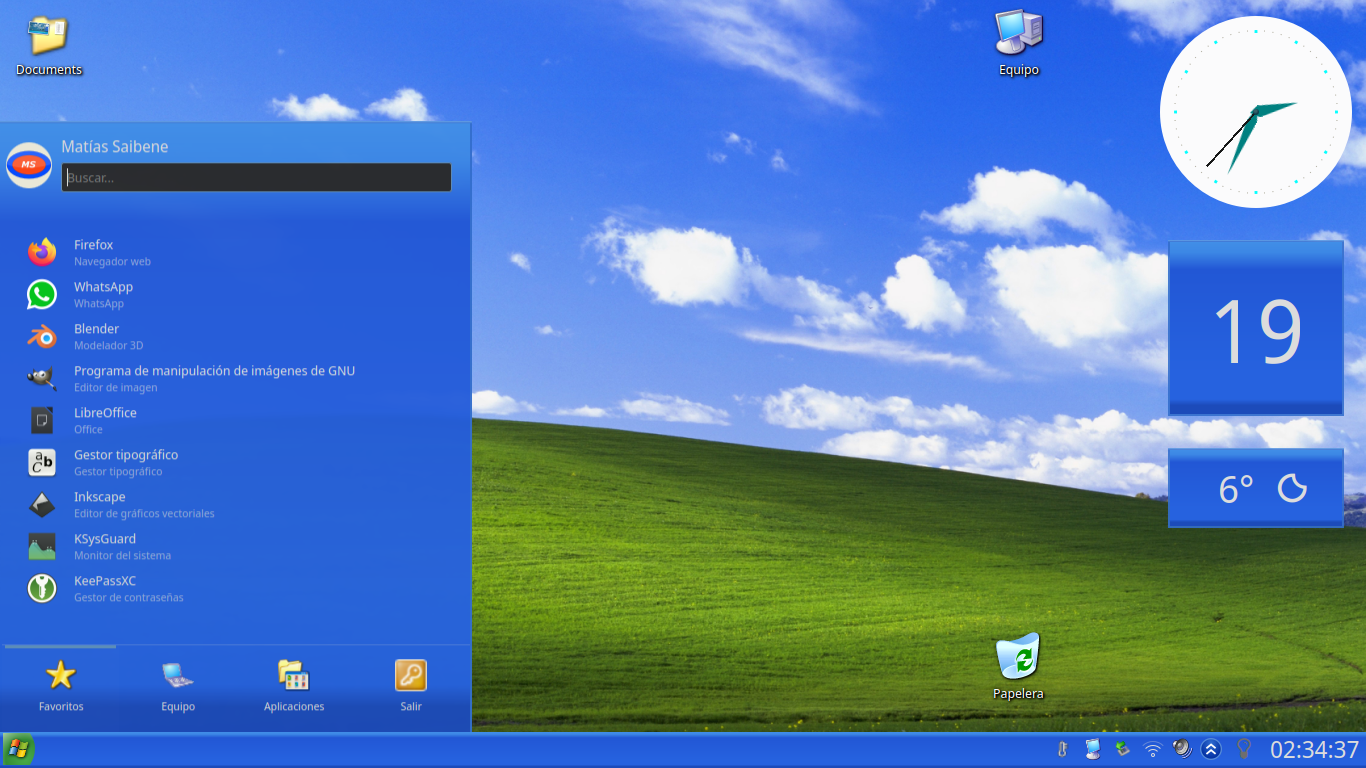Click the green-arrow device tray icon
The height and width of the screenshot is (768, 1366).
[x=1123, y=749]
